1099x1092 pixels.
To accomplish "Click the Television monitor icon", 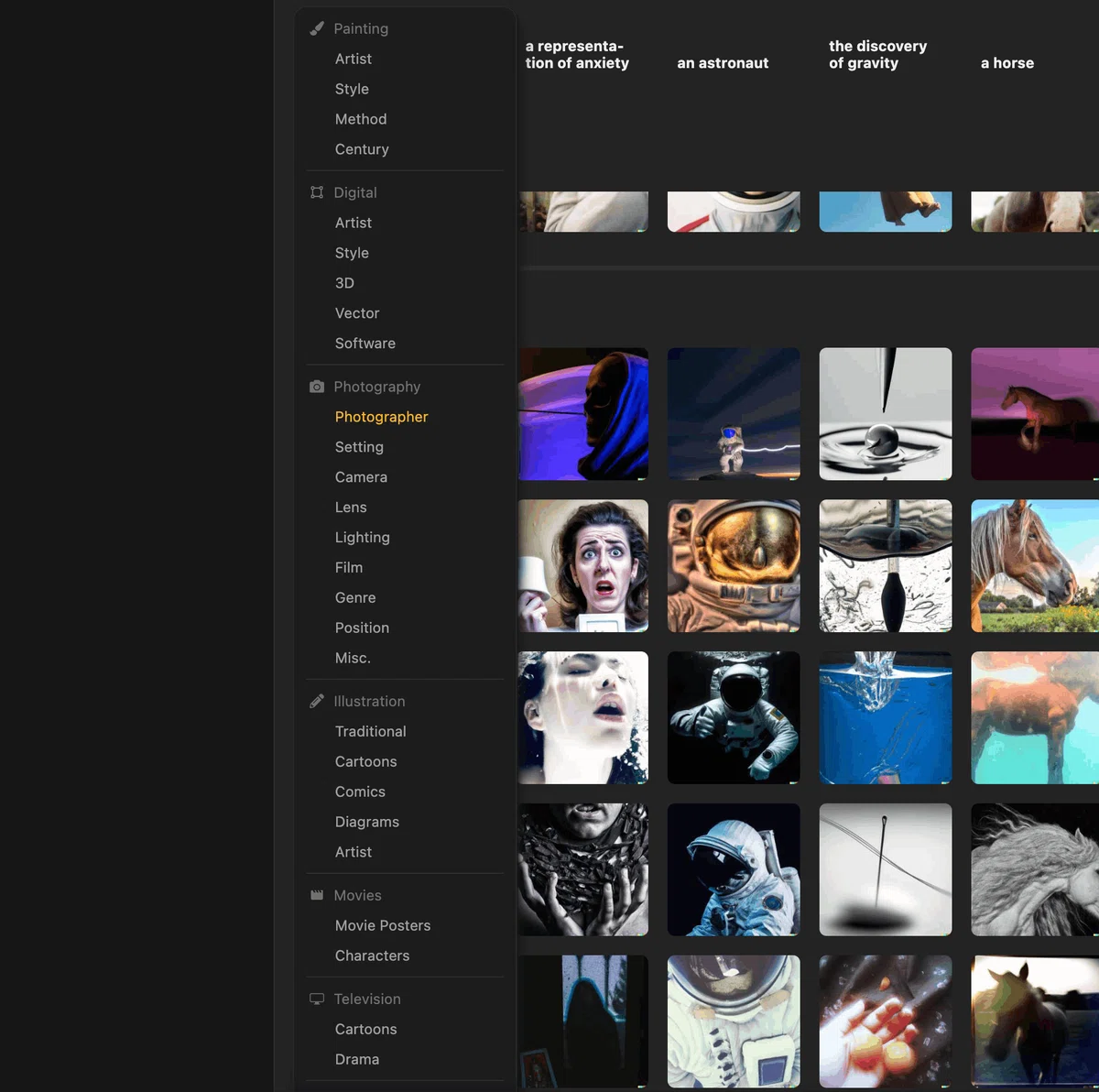I will (x=317, y=999).
